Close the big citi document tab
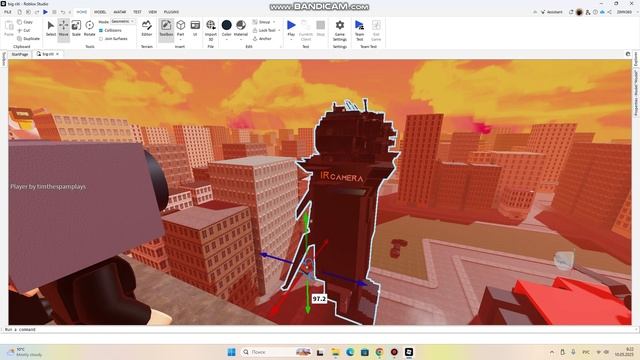 58,54
